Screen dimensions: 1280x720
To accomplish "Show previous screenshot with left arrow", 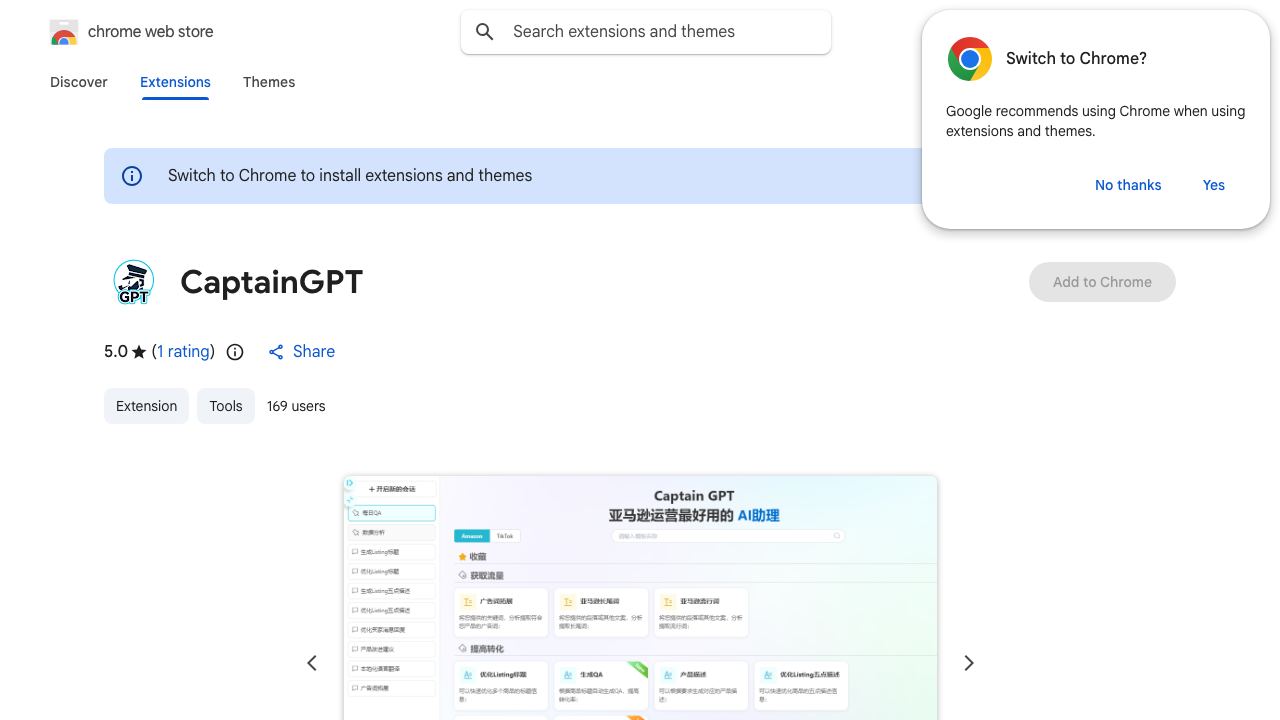I will coord(312,663).
